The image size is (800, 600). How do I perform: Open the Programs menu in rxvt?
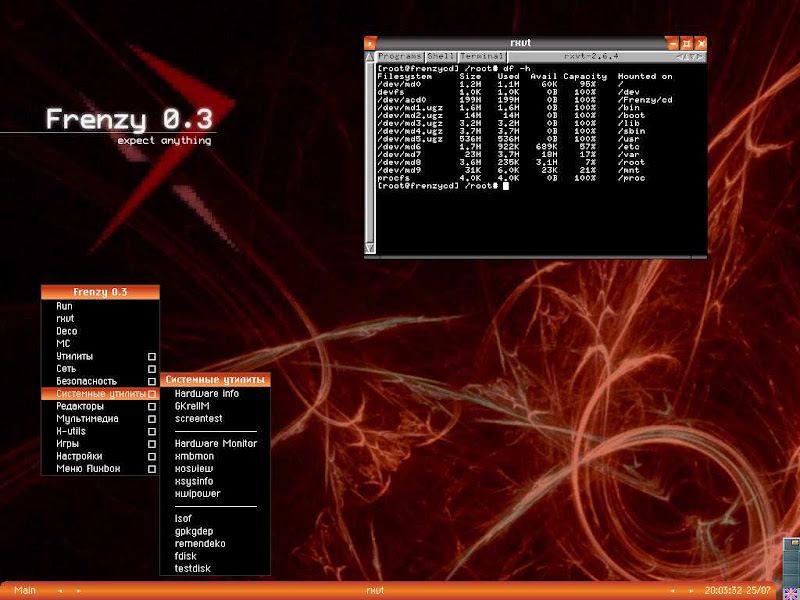(x=400, y=57)
